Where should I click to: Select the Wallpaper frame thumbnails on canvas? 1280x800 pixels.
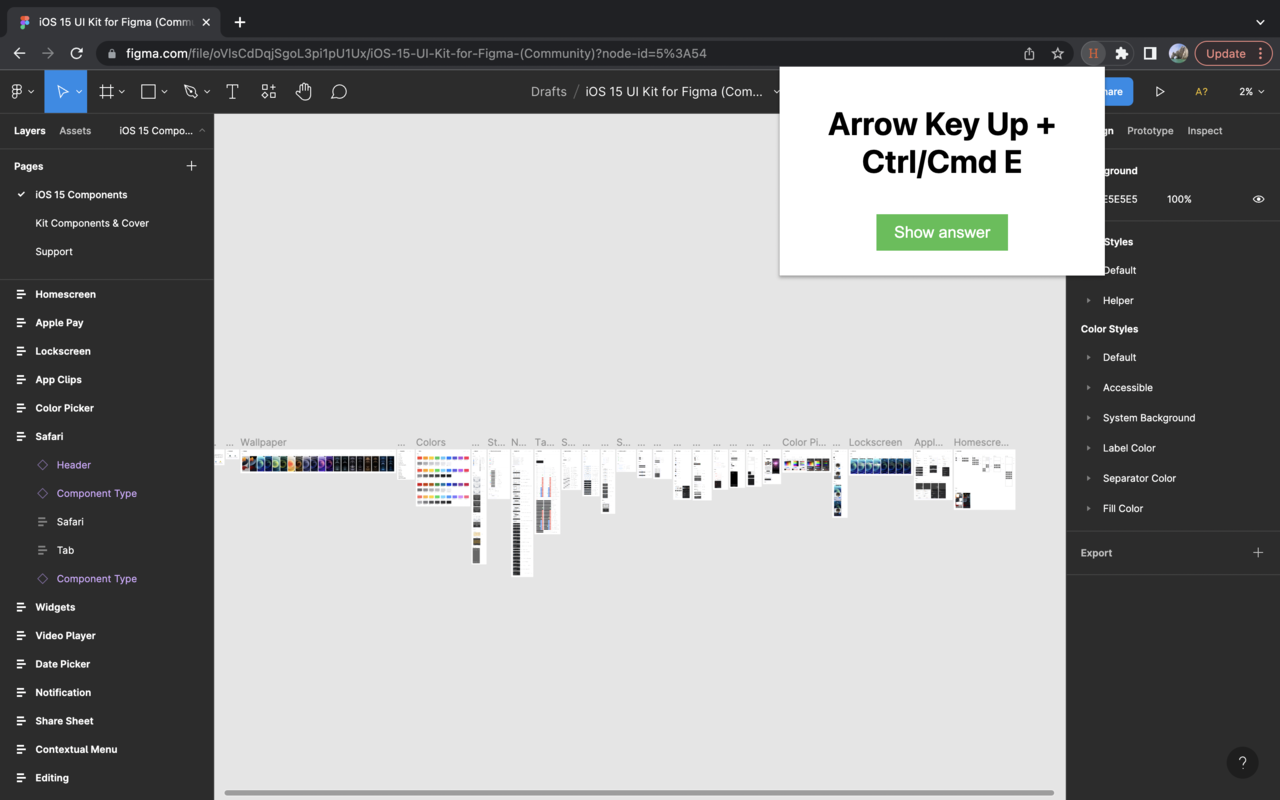pyautogui.click(x=318, y=464)
